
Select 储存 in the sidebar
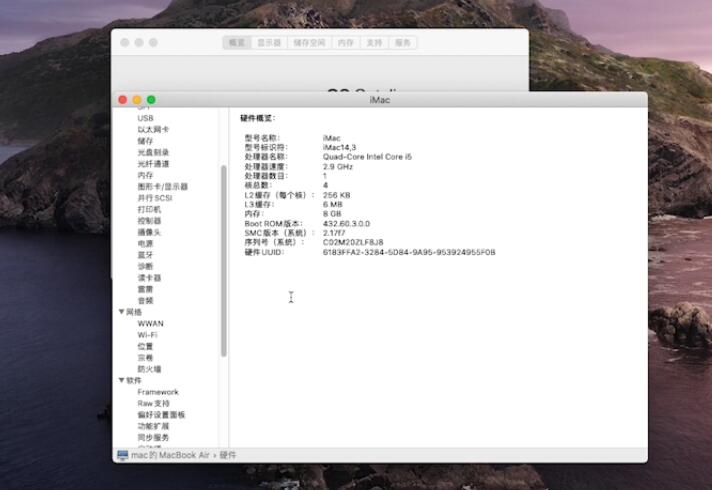pos(145,141)
